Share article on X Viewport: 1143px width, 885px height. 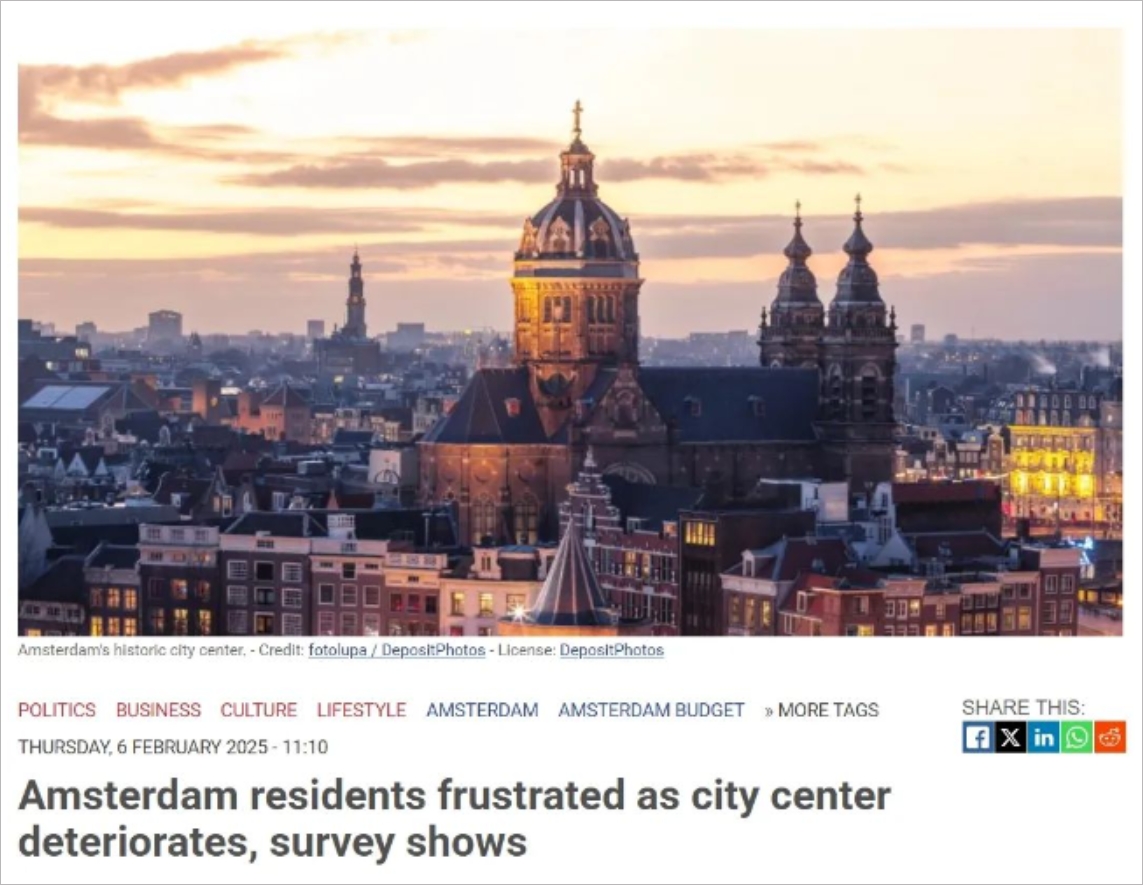click(x=1010, y=737)
